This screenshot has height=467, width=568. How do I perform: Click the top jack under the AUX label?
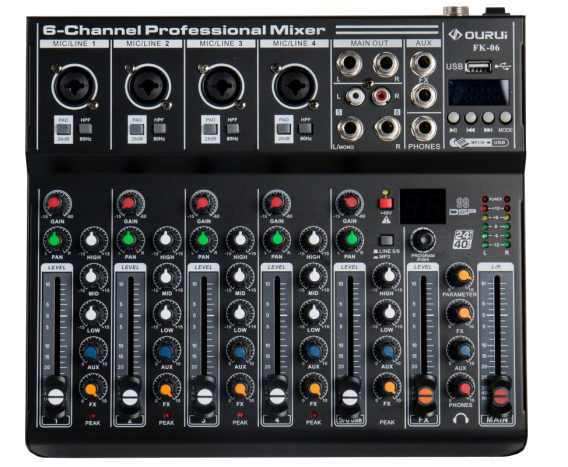click(423, 63)
